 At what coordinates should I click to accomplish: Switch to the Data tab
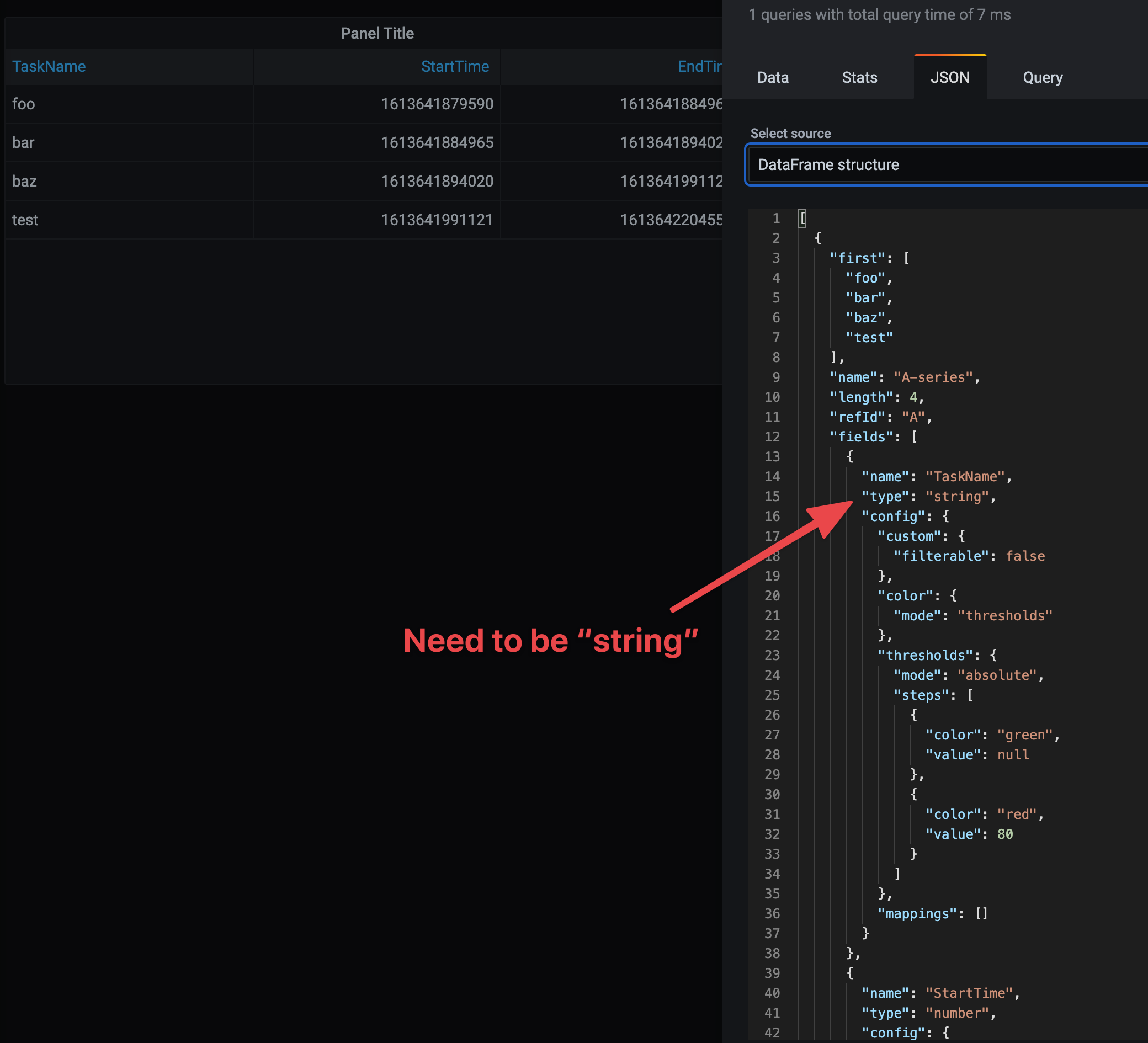773,77
